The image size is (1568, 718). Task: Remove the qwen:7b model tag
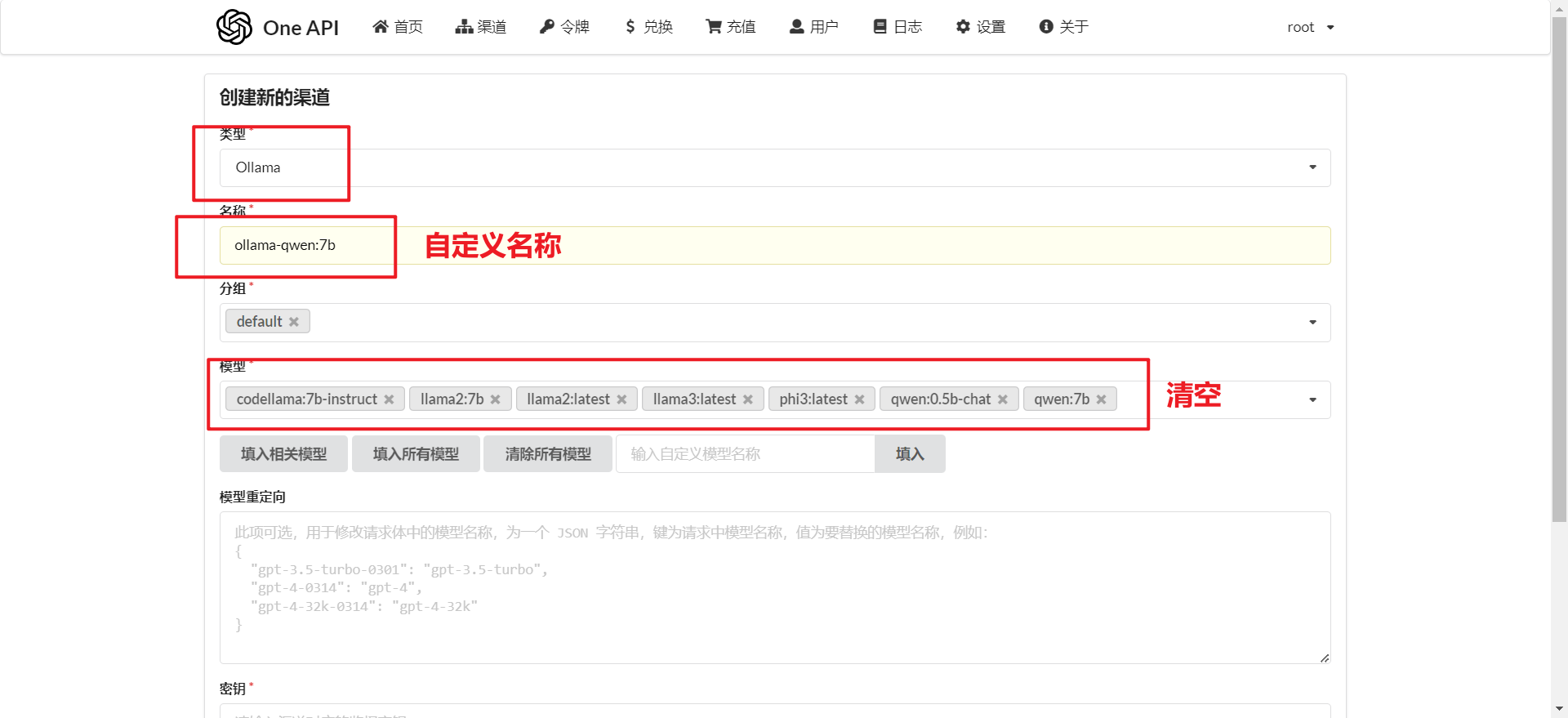point(1101,399)
